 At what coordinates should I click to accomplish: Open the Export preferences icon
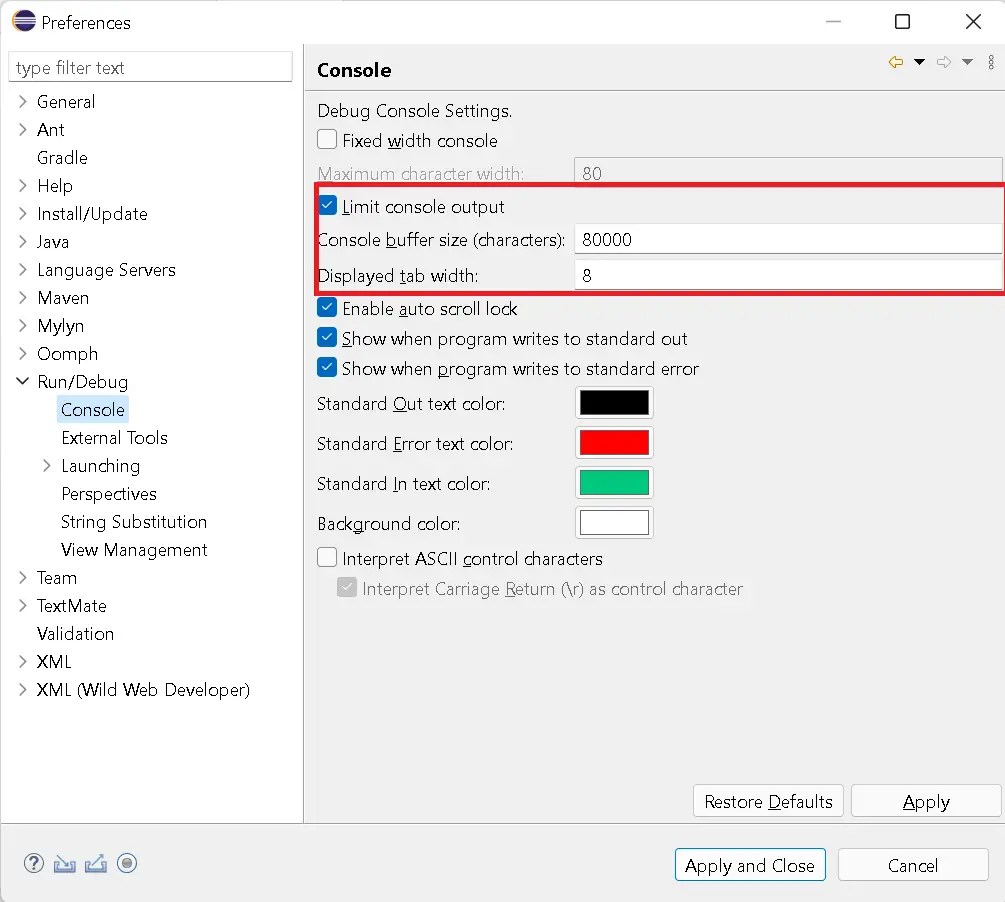tap(95, 863)
